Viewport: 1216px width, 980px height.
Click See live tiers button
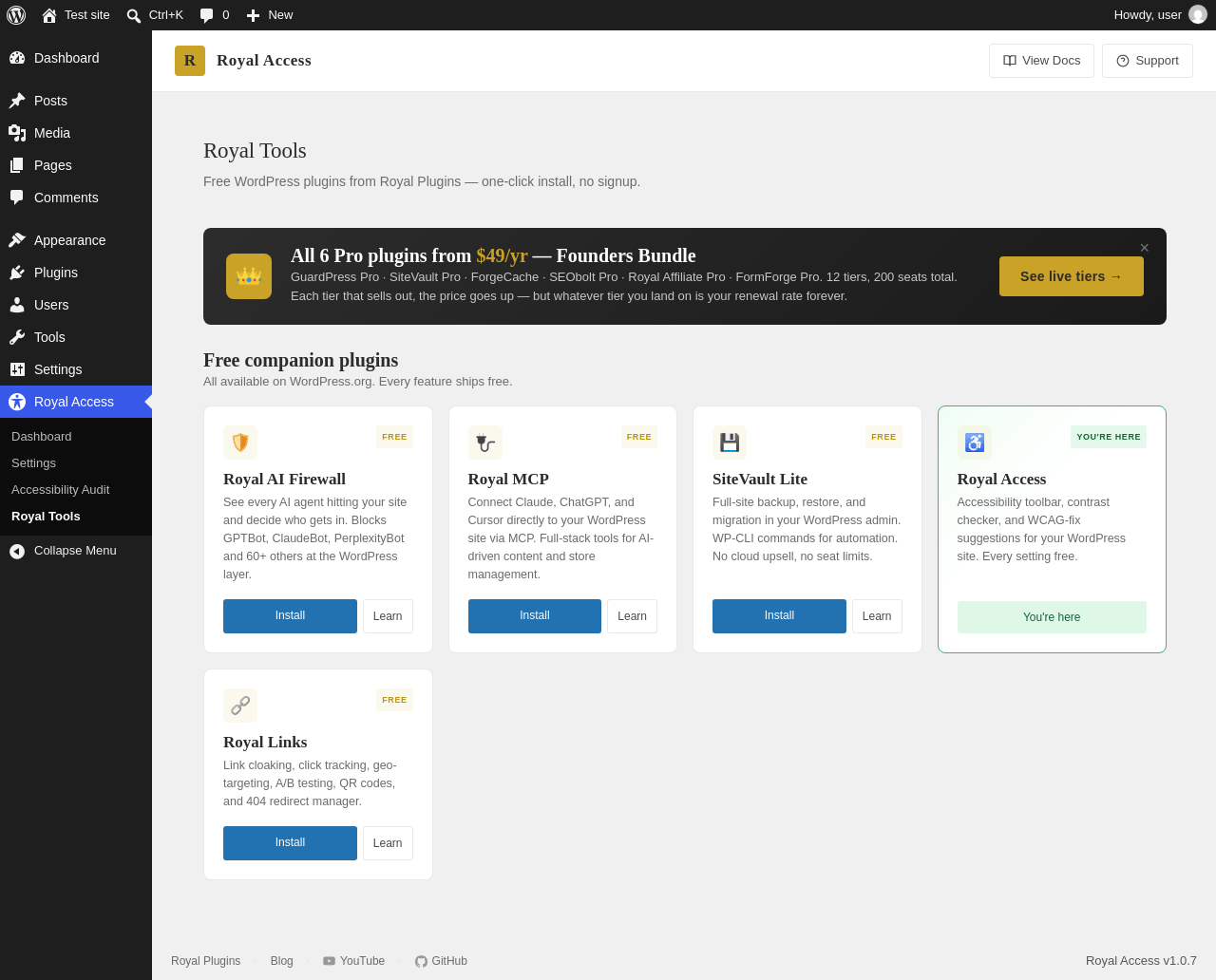point(1072,276)
